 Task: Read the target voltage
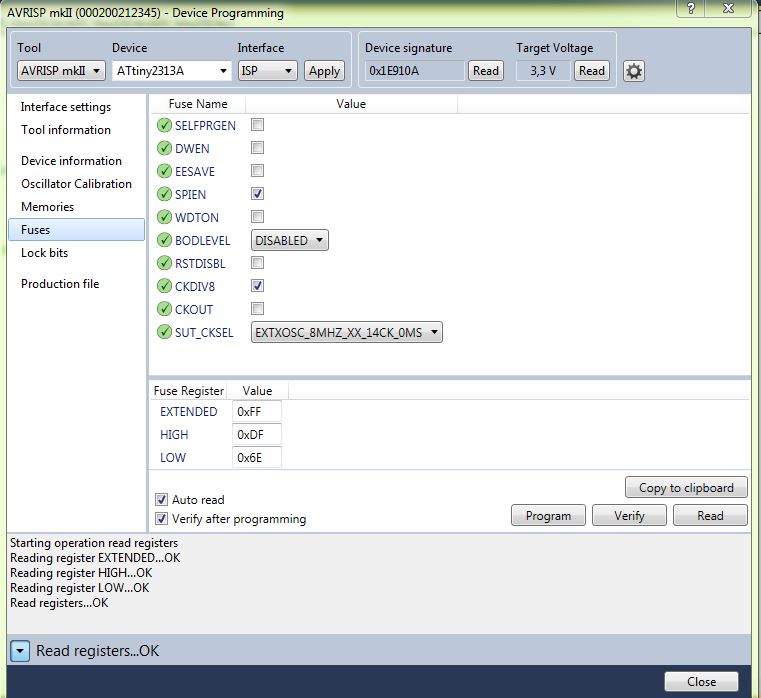[592, 71]
